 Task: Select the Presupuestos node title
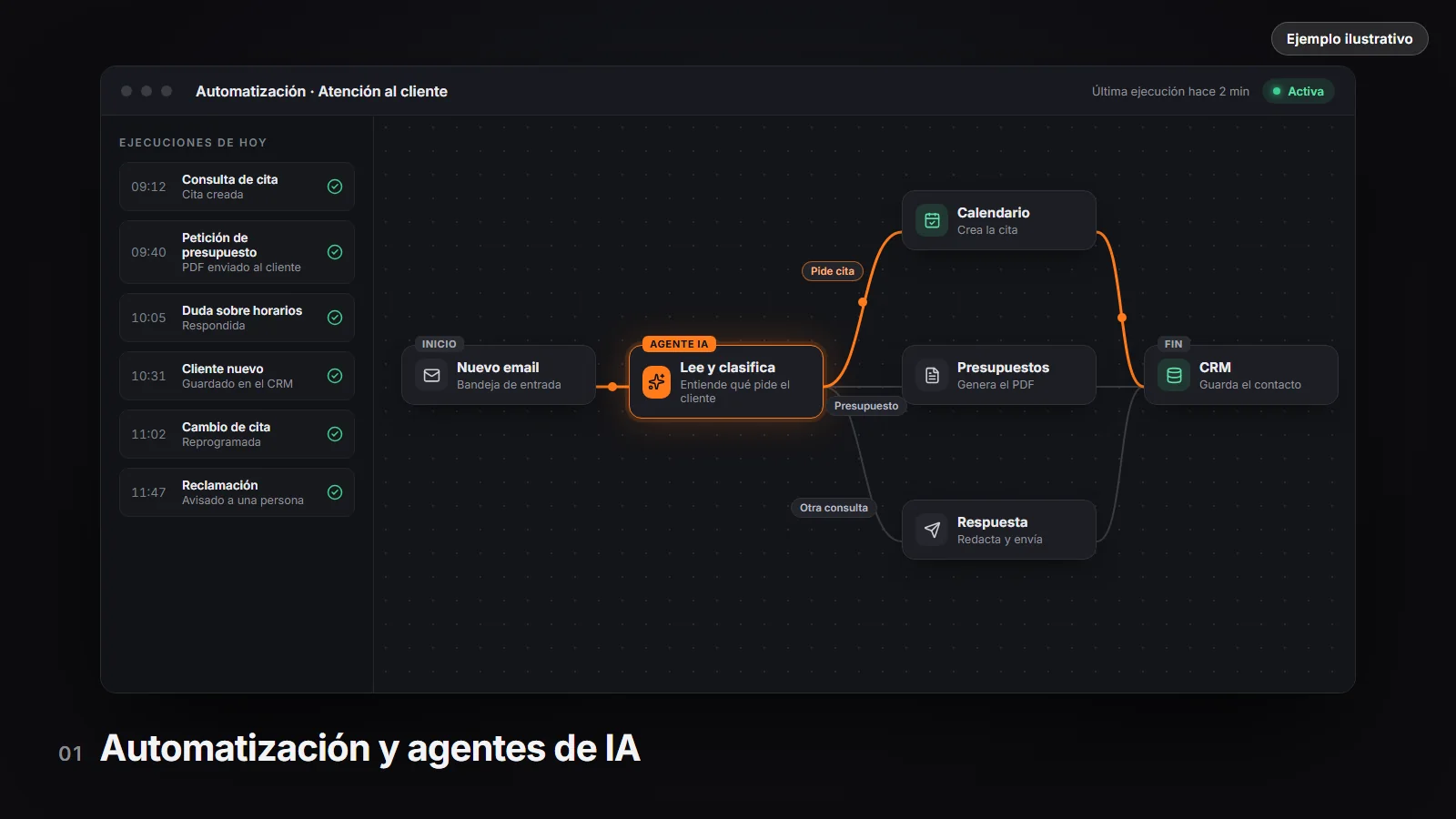[x=1003, y=368]
